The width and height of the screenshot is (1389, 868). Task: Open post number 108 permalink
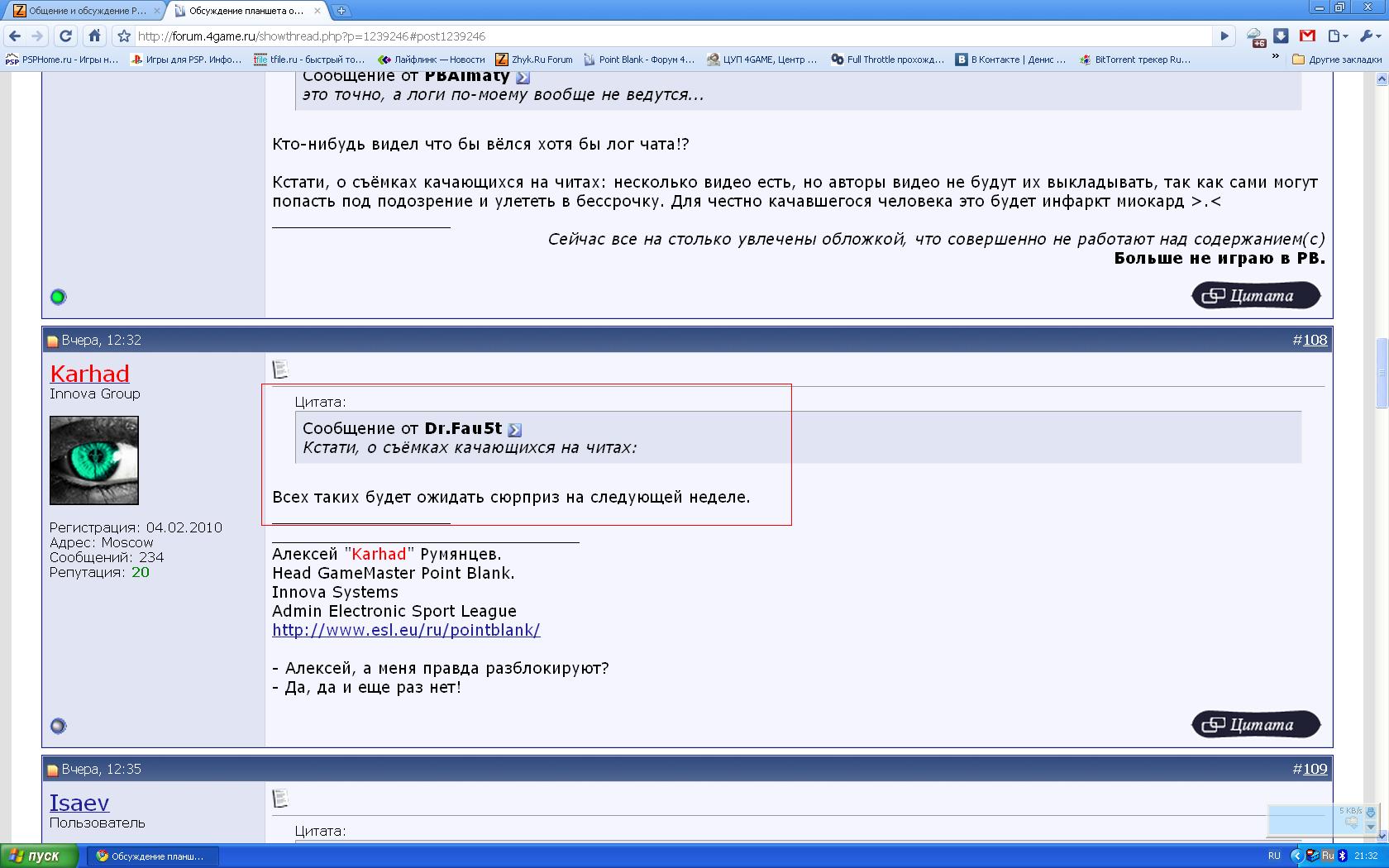point(1315,340)
